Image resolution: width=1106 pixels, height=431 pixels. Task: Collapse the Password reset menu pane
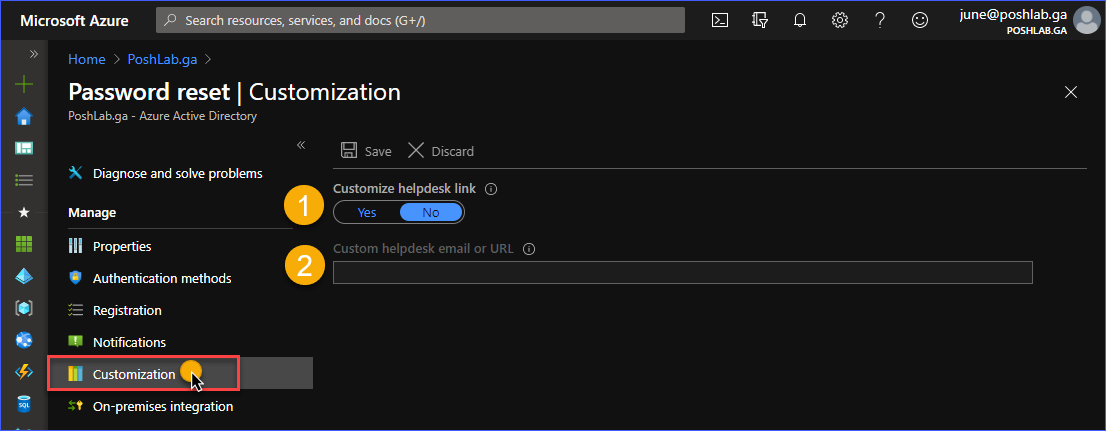click(300, 145)
